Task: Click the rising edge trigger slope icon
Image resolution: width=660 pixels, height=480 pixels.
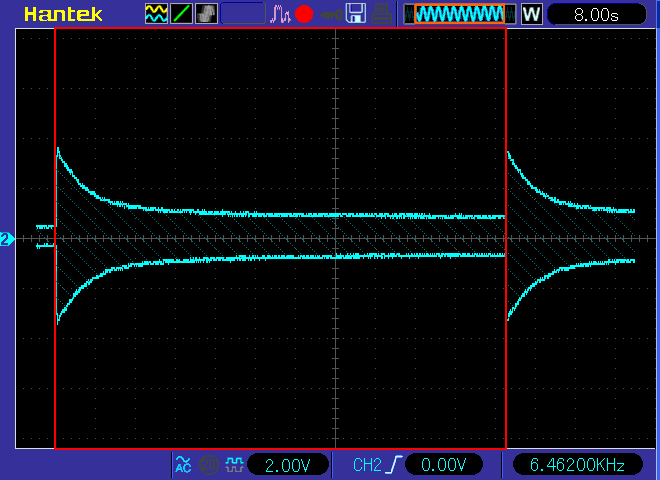Action: tap(394, 465)
